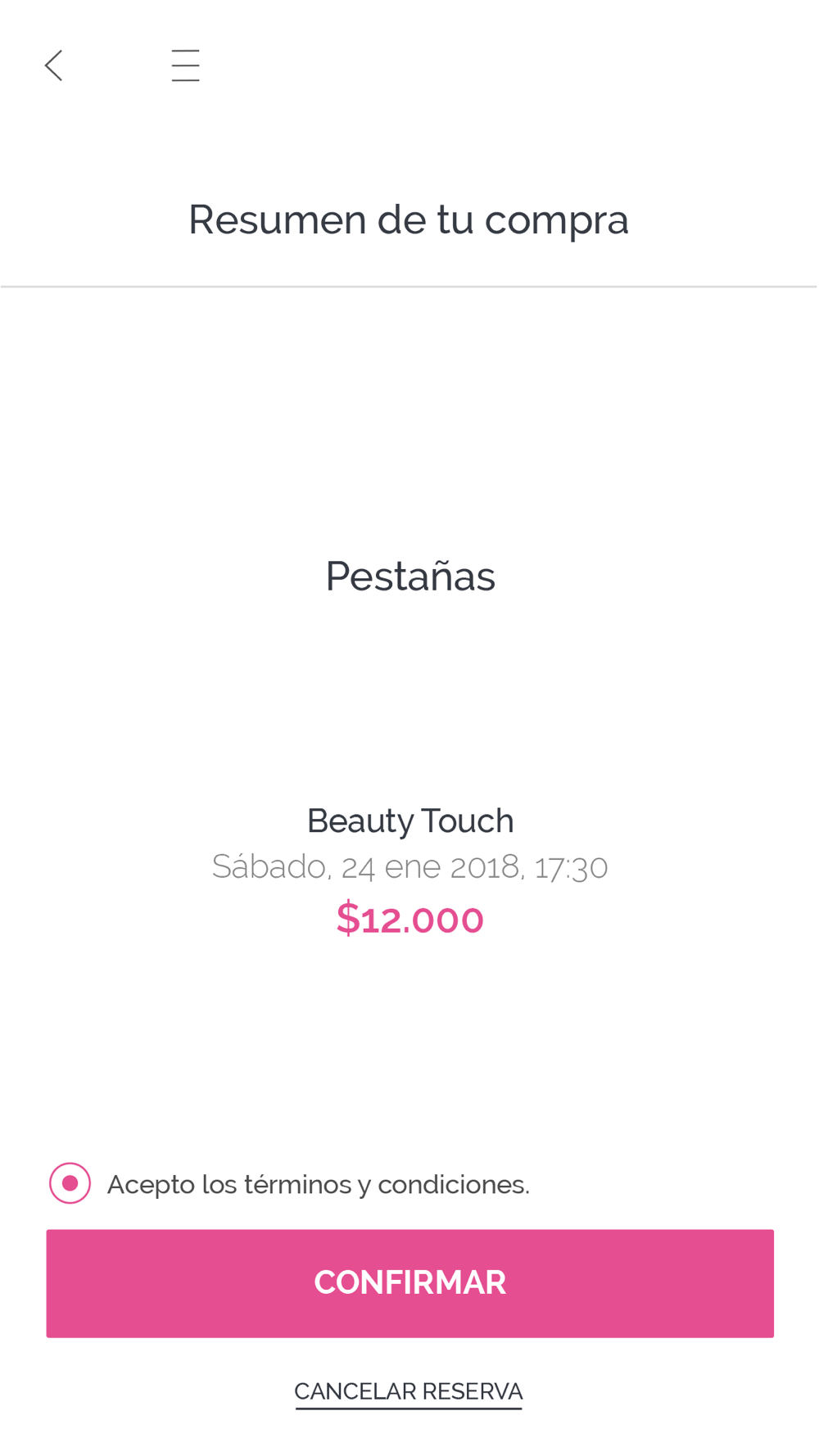The image size is (819, 1456).
Task: Click the 17:30 appointment time text
Action: [571, 866]
